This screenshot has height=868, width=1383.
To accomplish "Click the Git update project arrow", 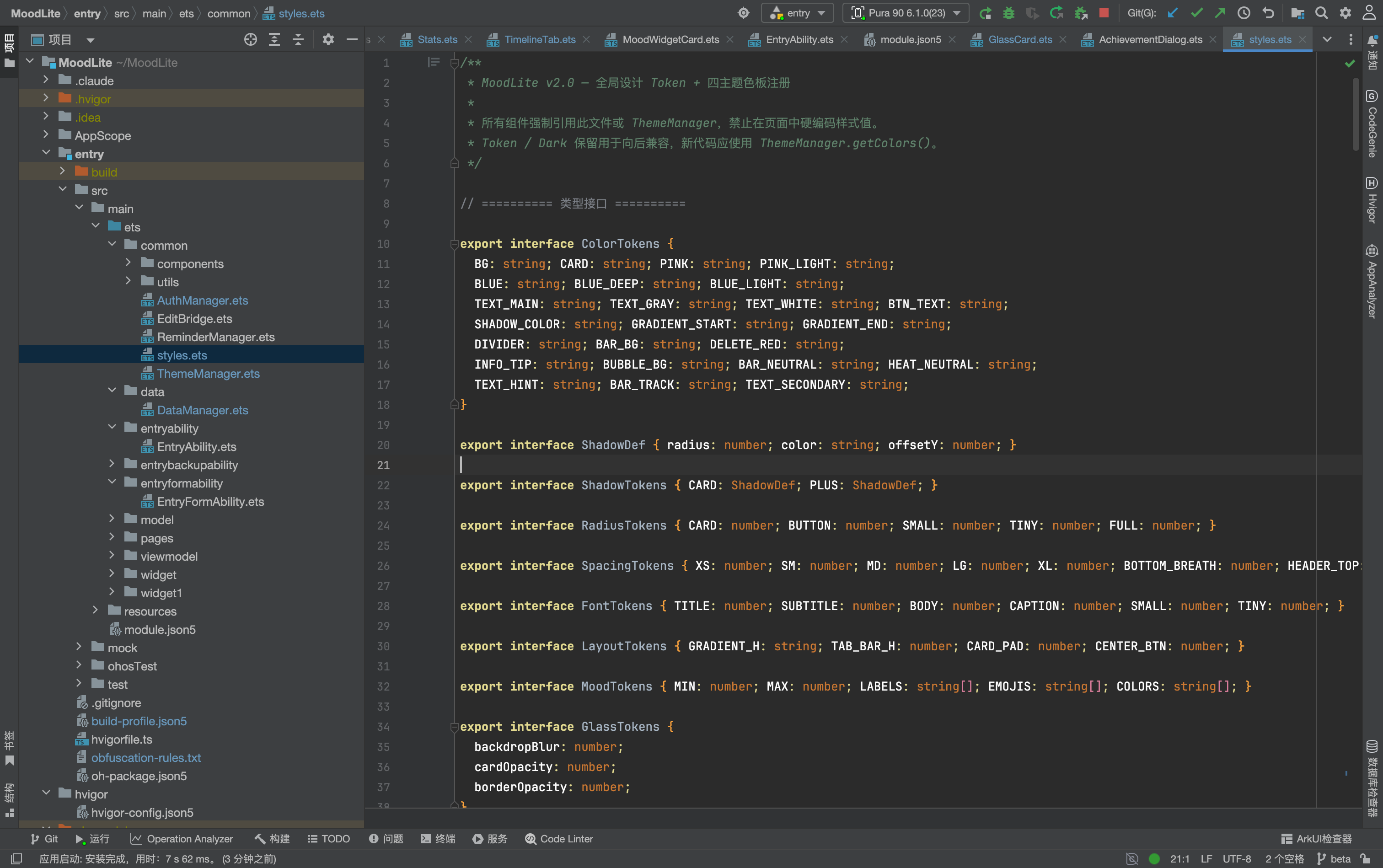I will tap(1172, 13).
